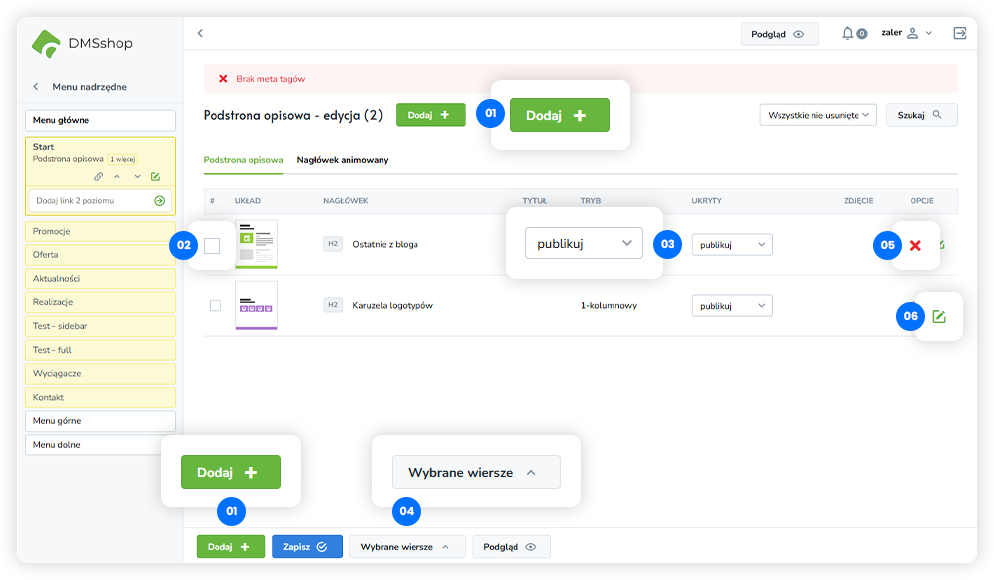The image size is (994, 580).
Task: Click the logout icon in top bar
Action: [960, 33]
